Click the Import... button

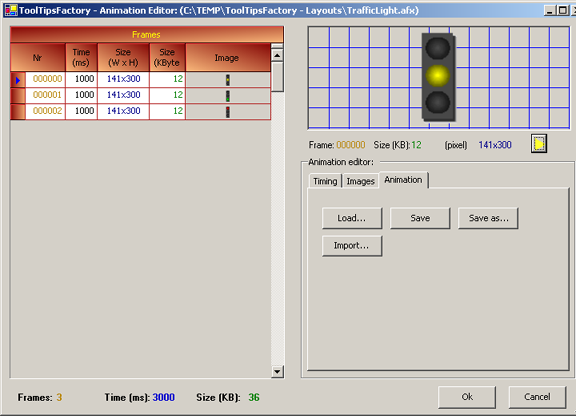click(352, 245)
